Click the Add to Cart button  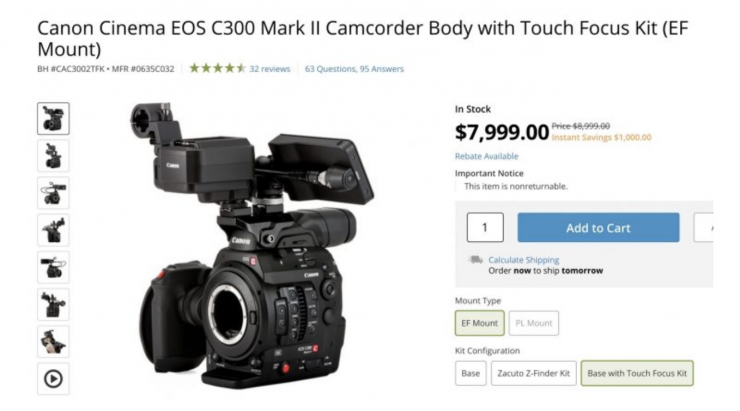598,227
